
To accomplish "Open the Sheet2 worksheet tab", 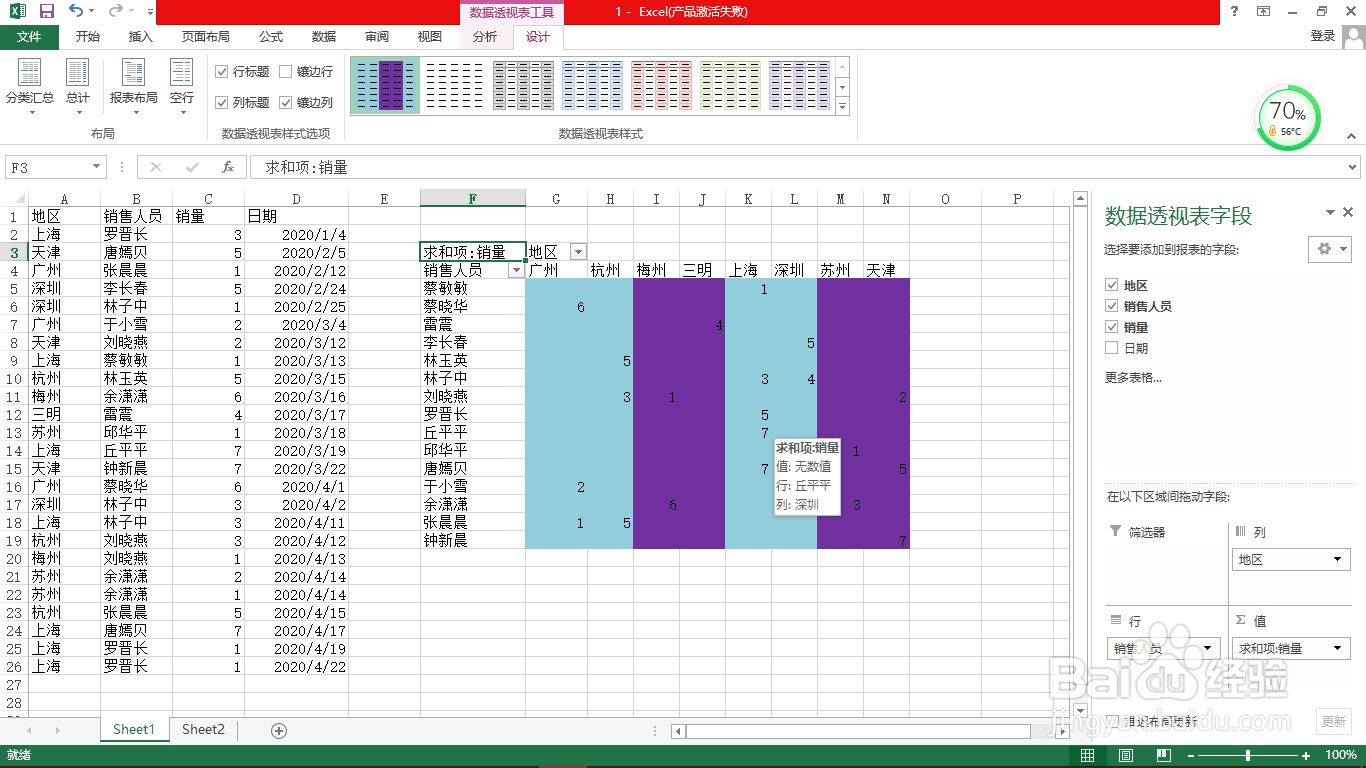I will coord(202,729).
